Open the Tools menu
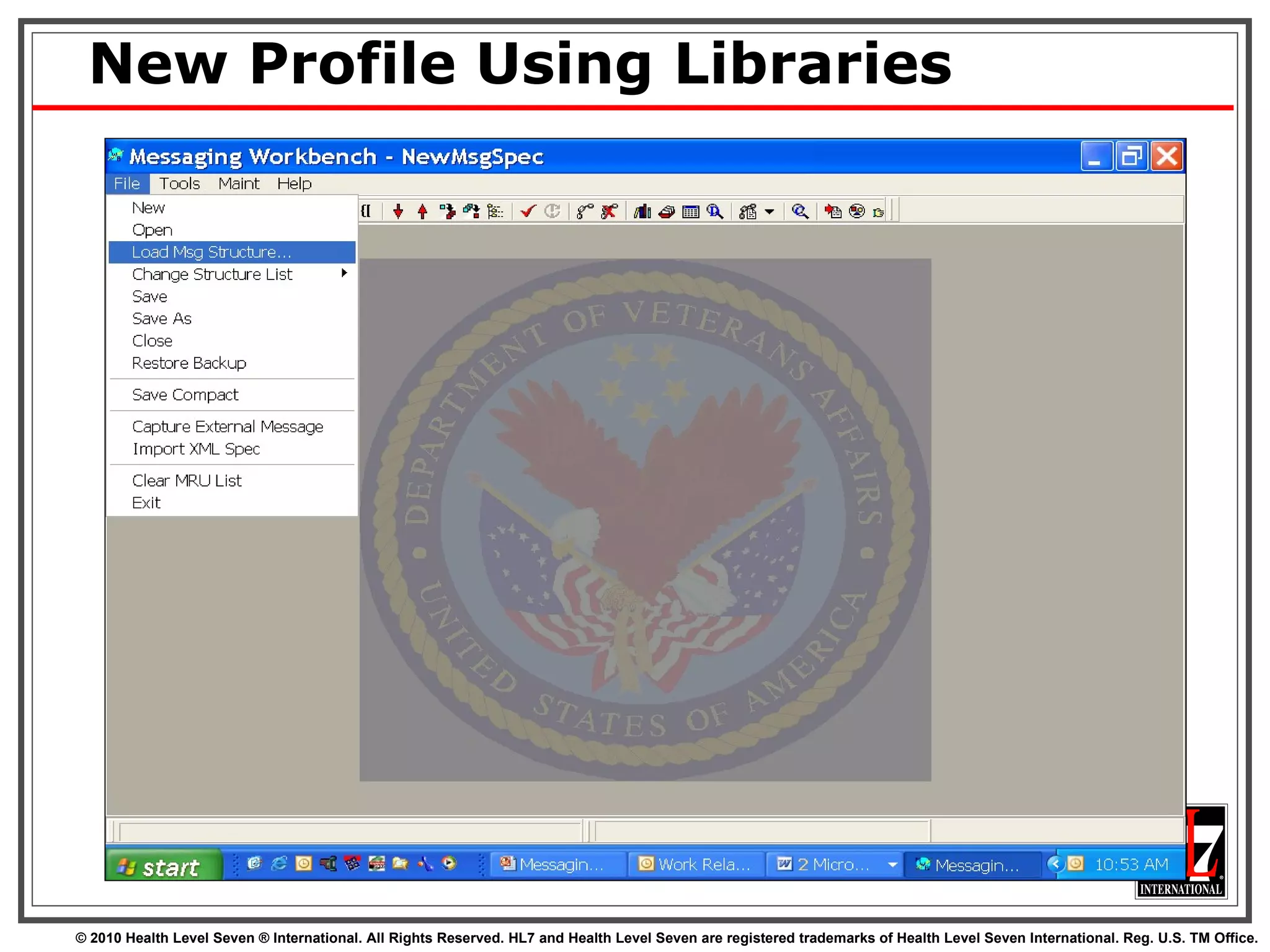This screenshot has width=1270, height=952. [179, 184]
